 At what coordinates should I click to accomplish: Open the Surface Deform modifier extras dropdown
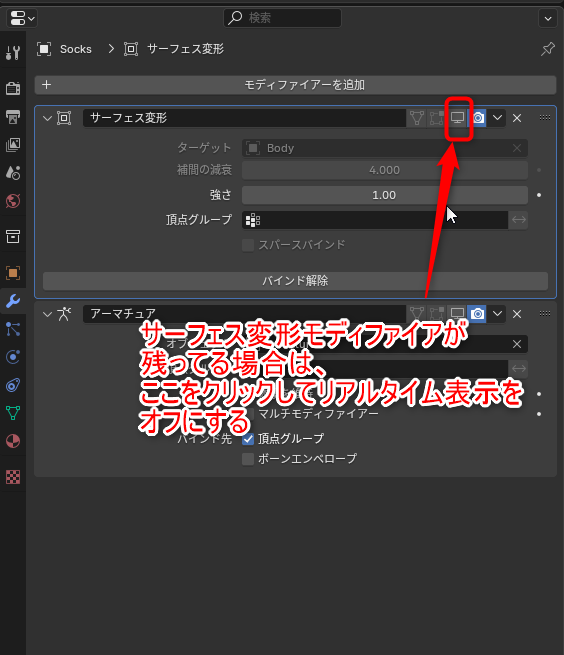(497, 118)
